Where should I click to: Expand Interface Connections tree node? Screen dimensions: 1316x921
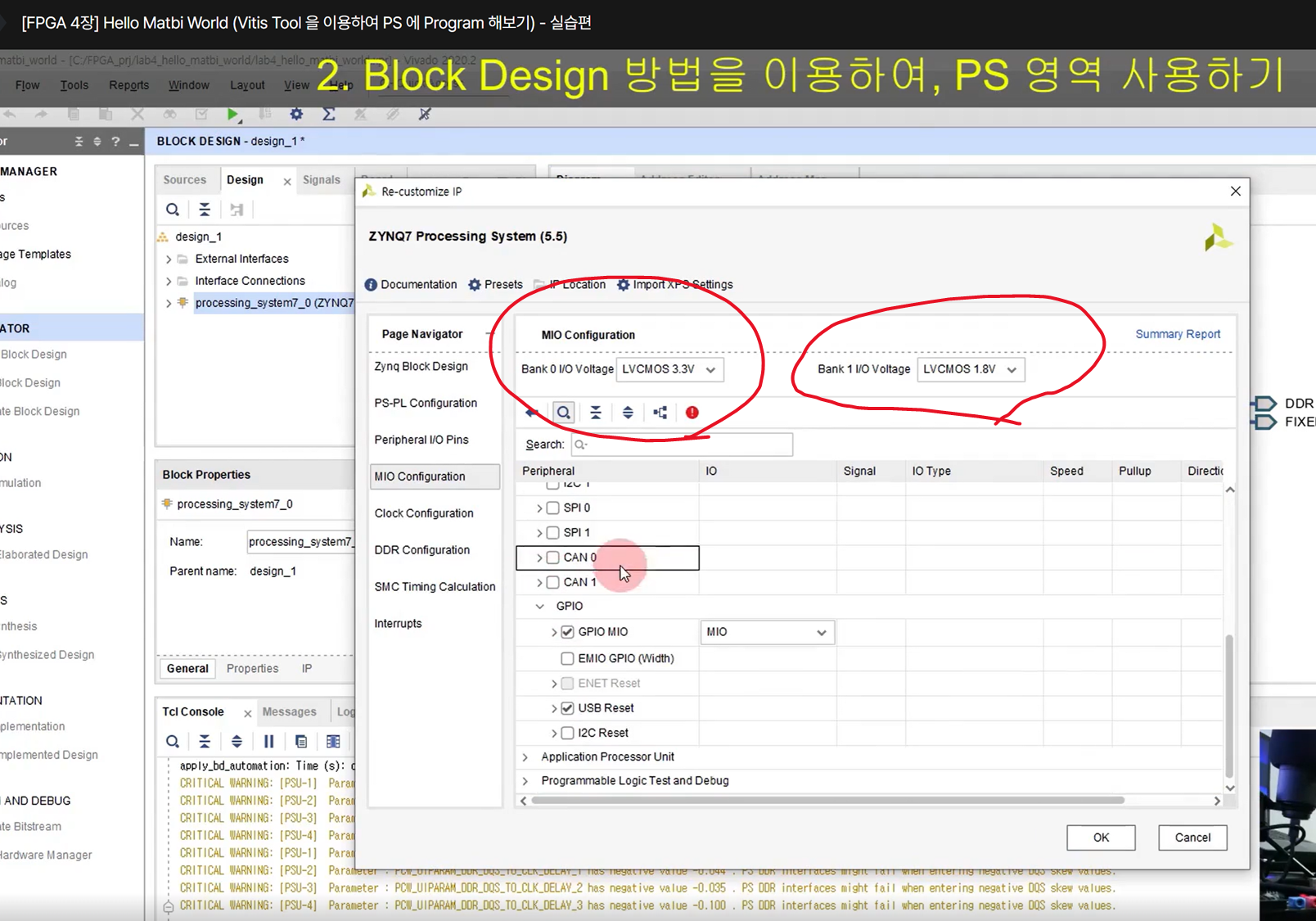[169, 282]
